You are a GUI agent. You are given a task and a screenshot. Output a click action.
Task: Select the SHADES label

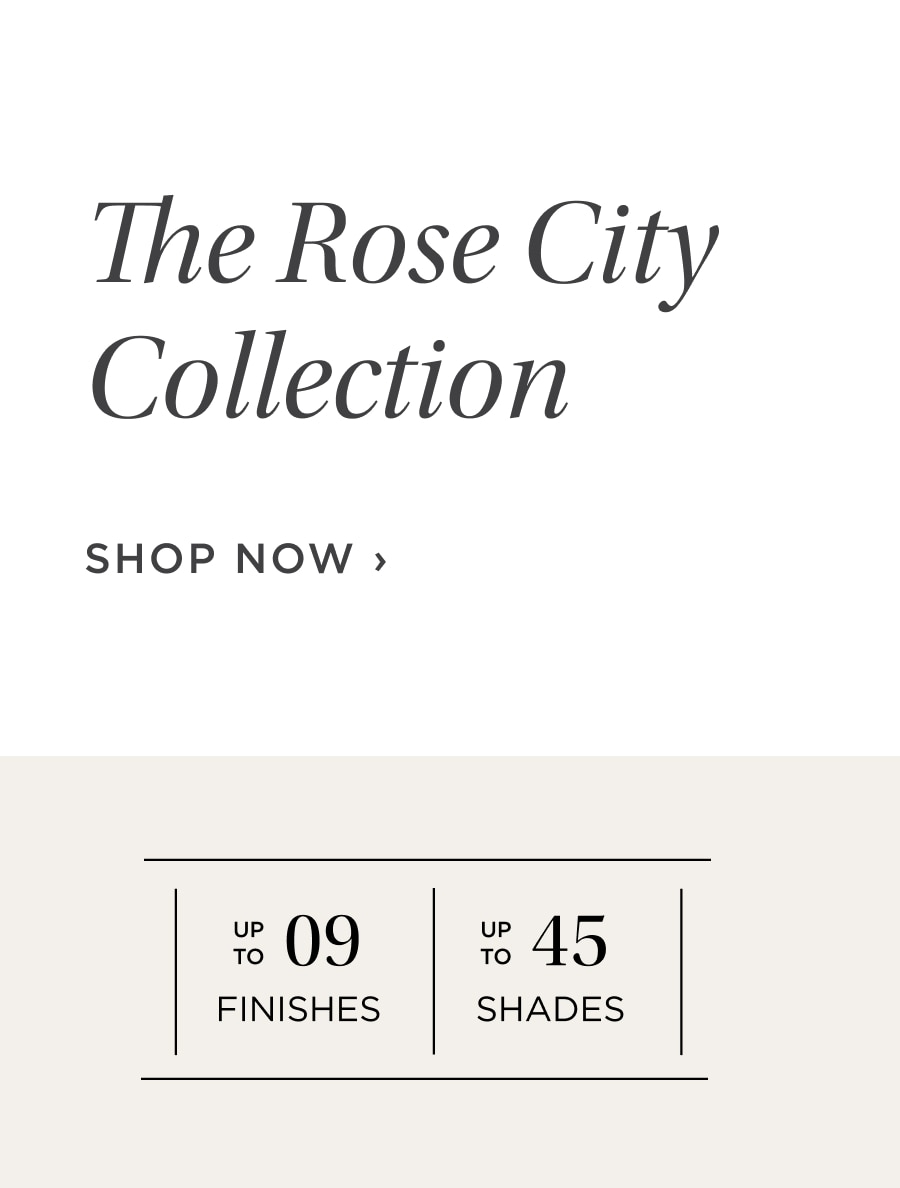coord(551,1009)
